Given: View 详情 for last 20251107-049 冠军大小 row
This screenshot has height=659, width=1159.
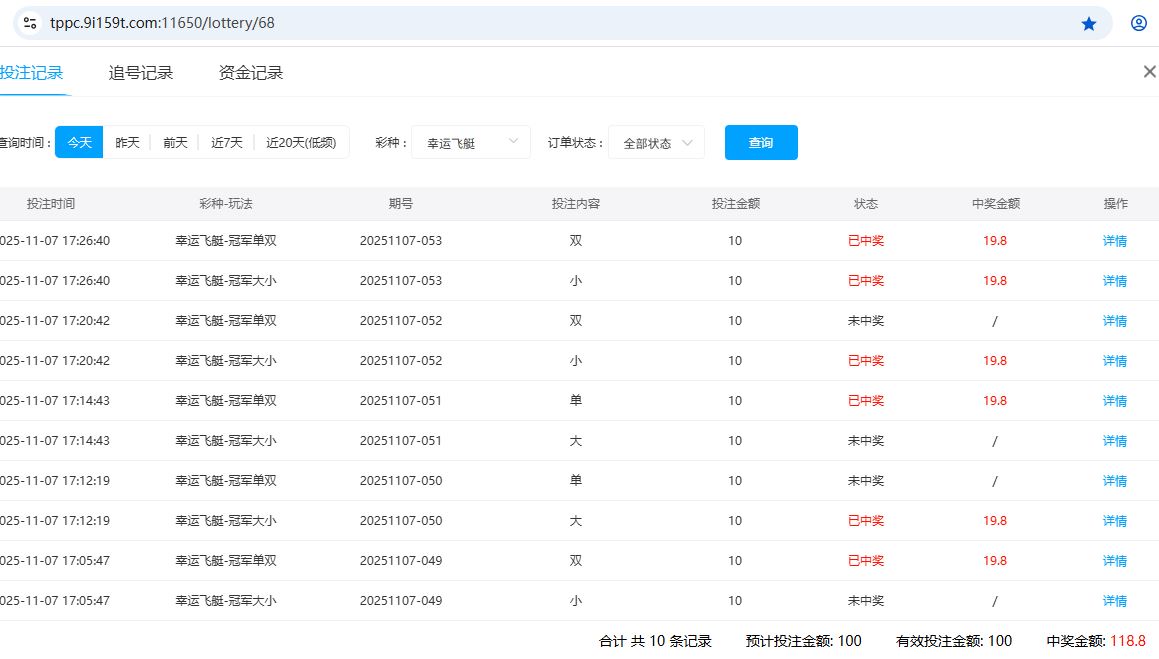Looking at the screenshot, I should click(1114, 601).
